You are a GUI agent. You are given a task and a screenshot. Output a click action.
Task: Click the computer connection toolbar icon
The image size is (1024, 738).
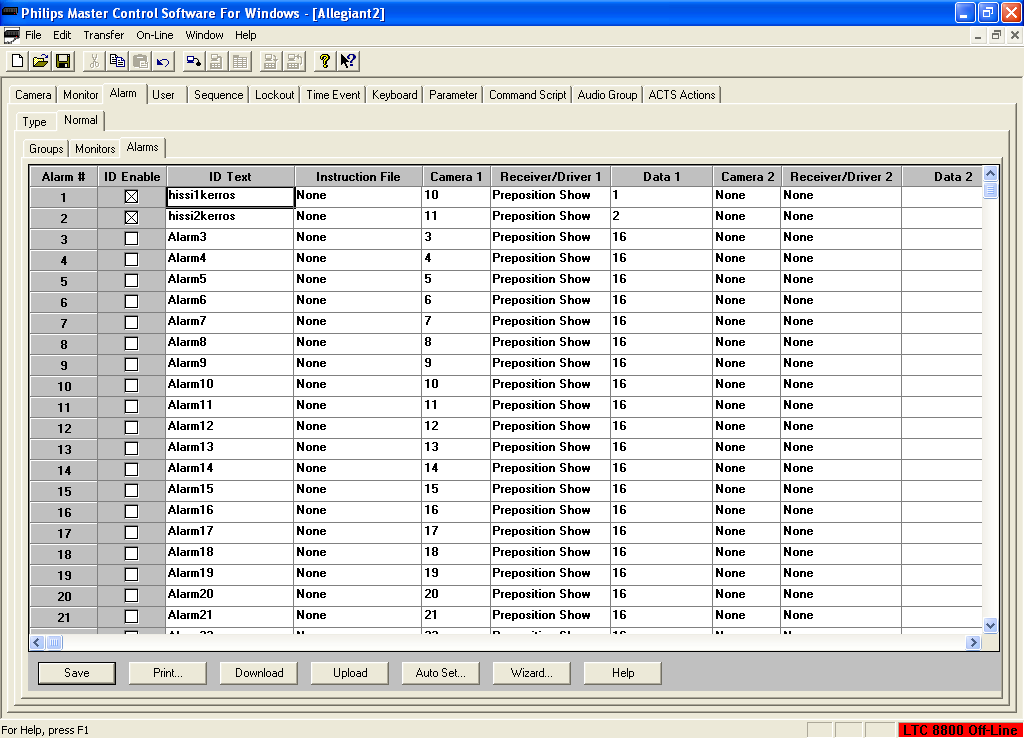pyautogui.click(x=194, y=61)
